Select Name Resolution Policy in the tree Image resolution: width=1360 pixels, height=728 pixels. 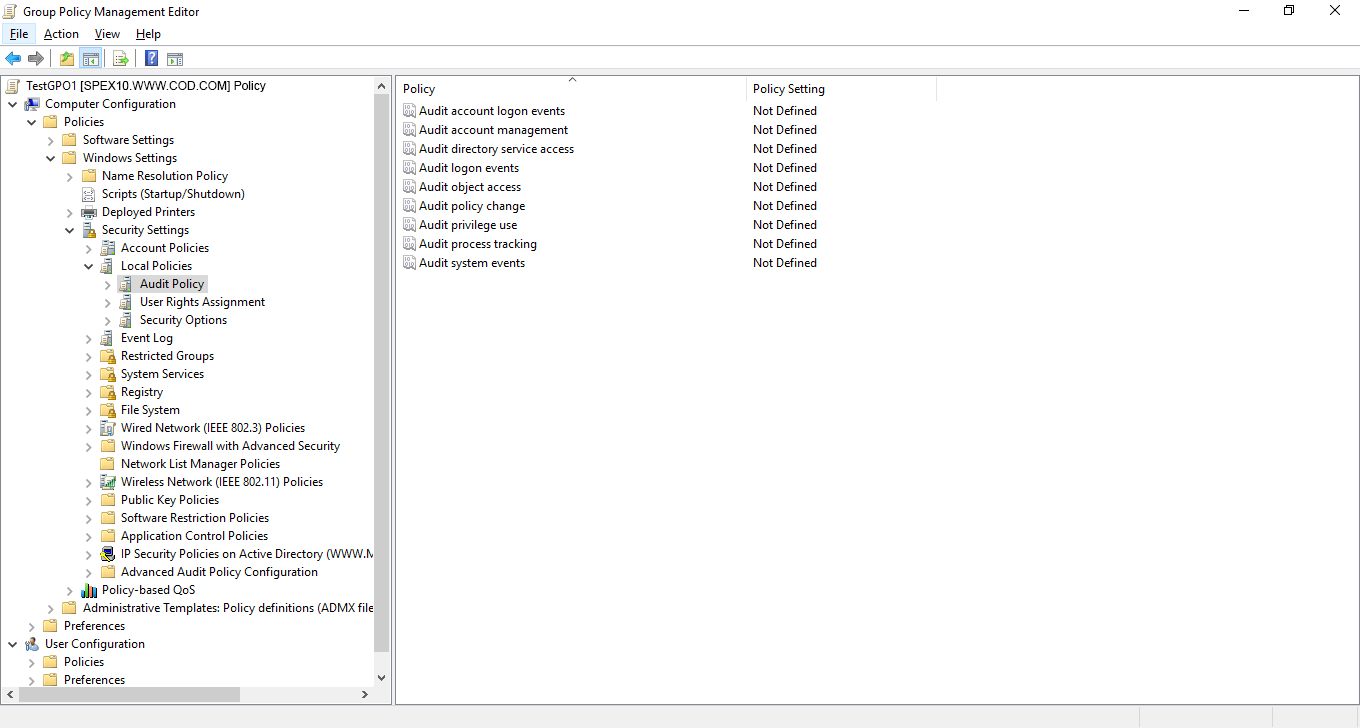[x=165, y=176]
